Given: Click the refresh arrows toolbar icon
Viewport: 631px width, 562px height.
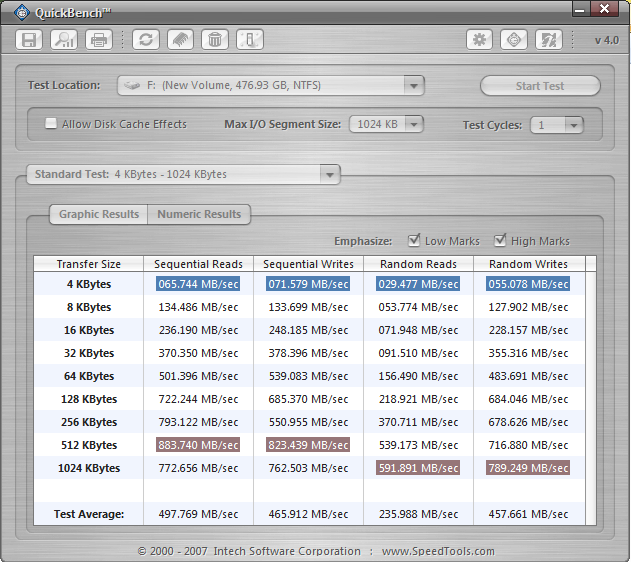Looking at the screenshot, I should tap(147, 40).
